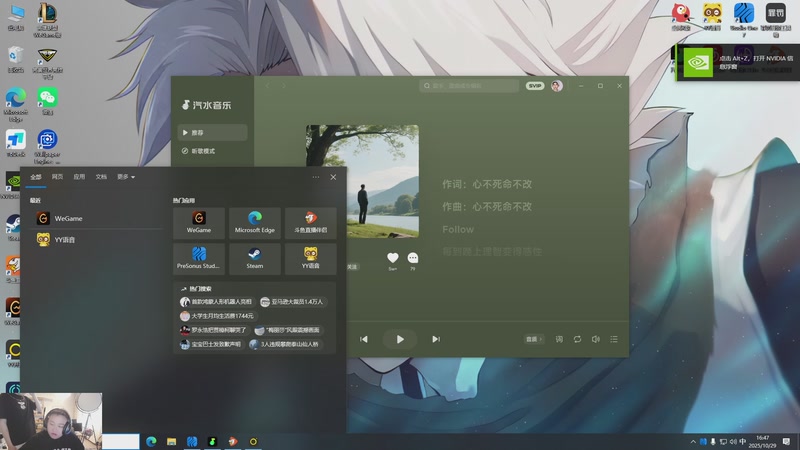Open WeGame from the recent list
This screenshot has width=800, height=450.
[96, 218]
